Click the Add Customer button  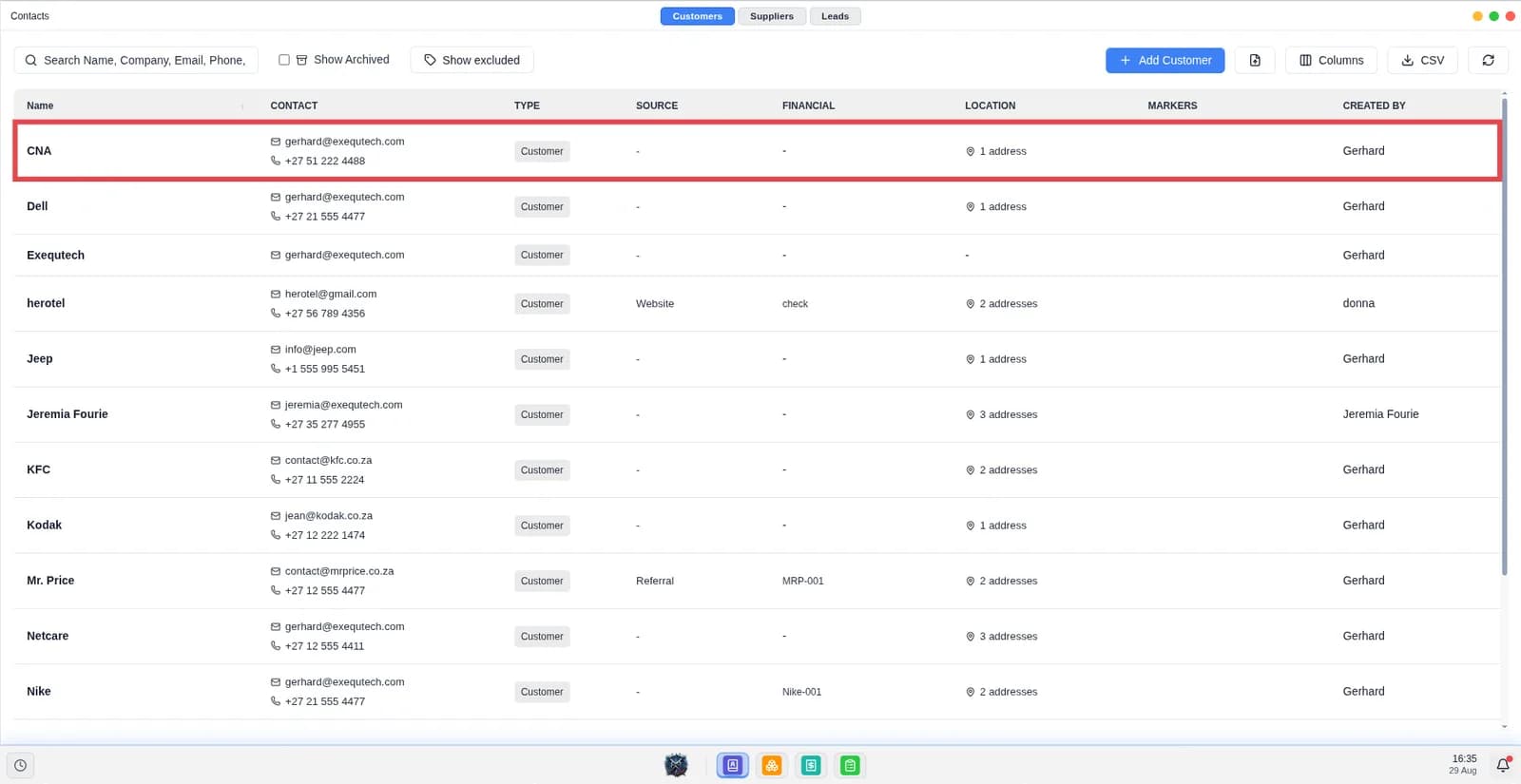click(1165, 60)
